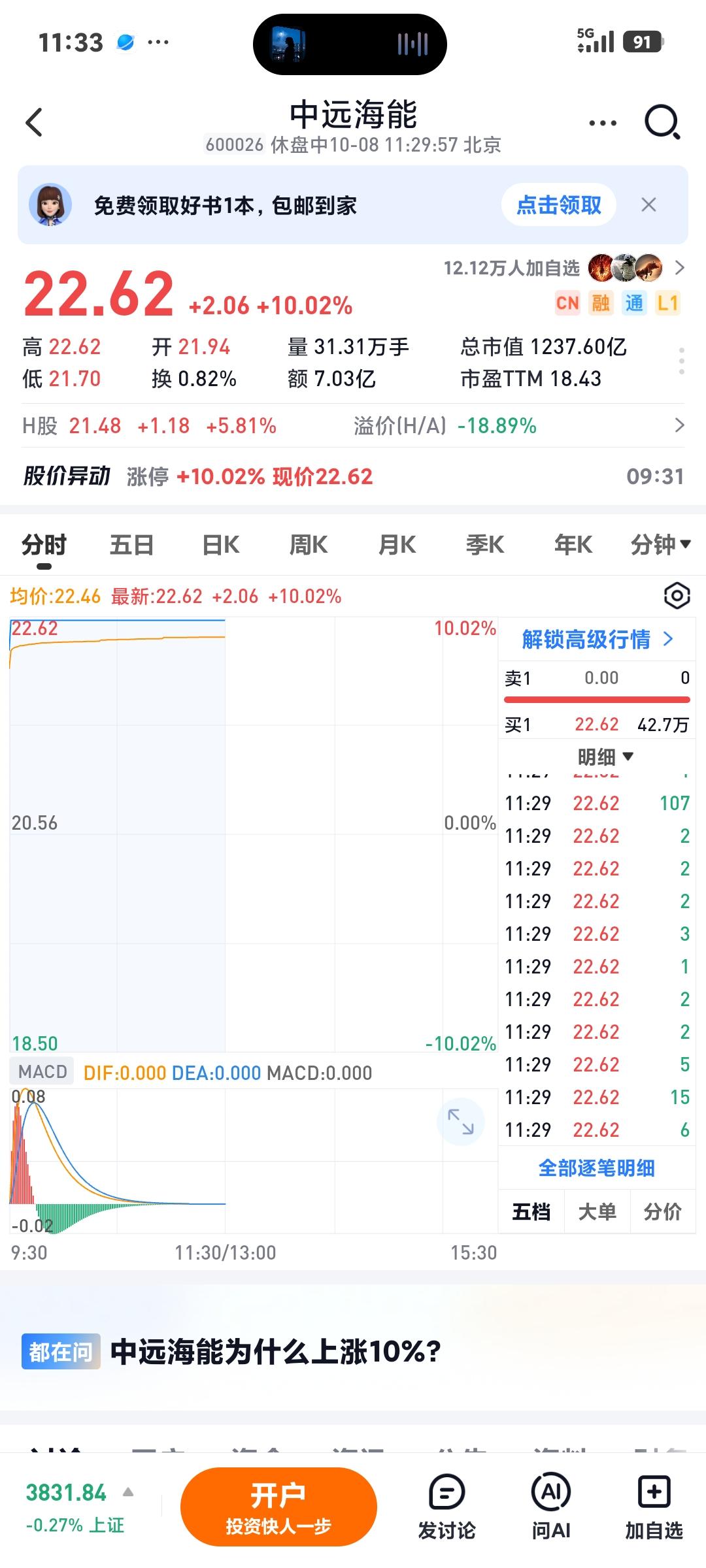This screenshot has width=706, height=1568.
Task: Switch to the 月K tab
Action: (x=397, y=544)
